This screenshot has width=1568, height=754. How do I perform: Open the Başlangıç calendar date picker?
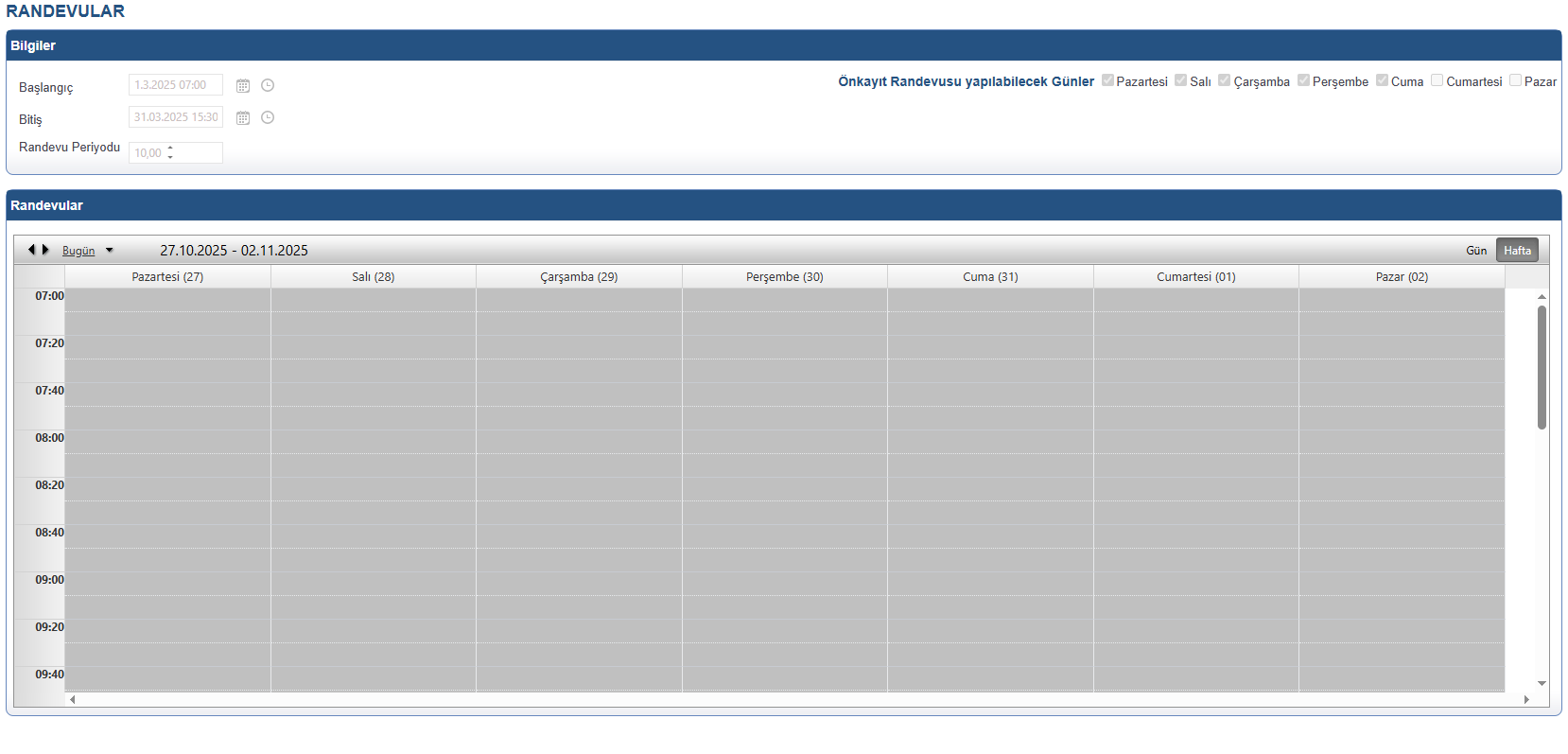(x=243, y=86)
